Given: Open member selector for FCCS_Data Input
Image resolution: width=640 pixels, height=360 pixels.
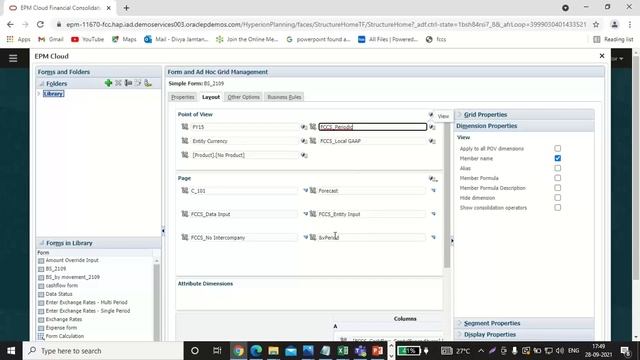Looking at the screenshot, I should pos(184,214).
